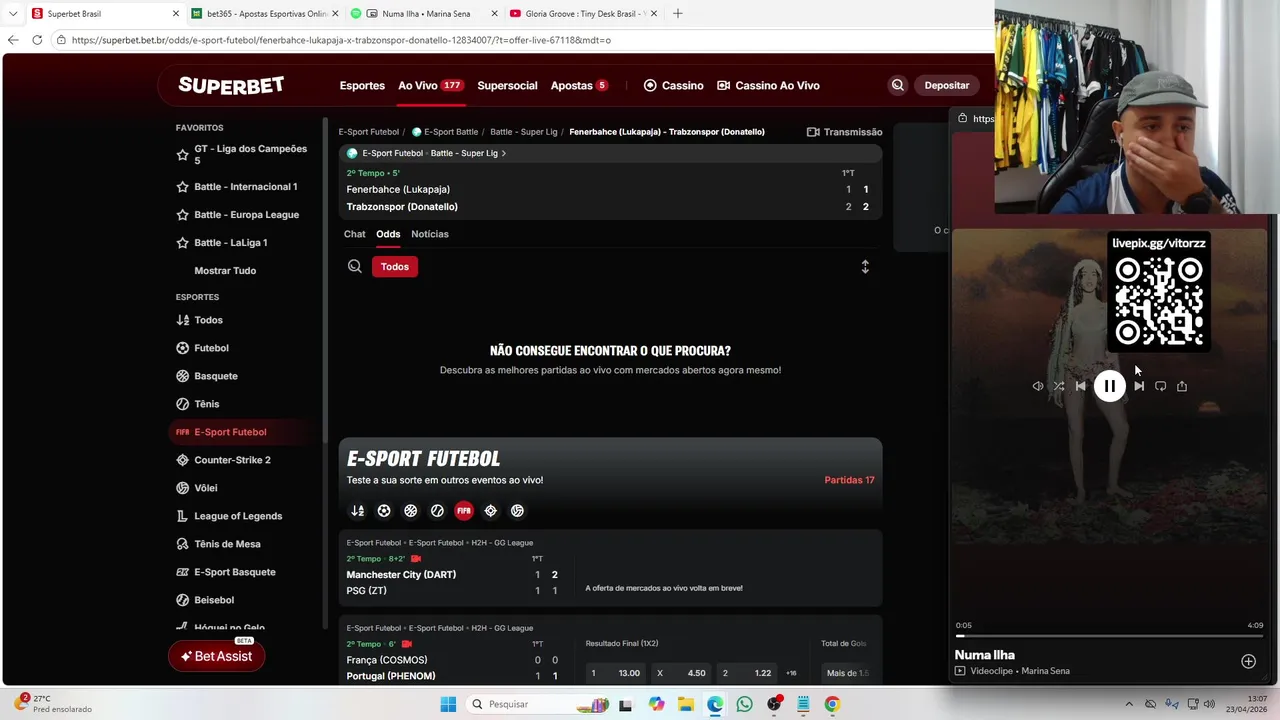Open WhatsApp from the Windows taskbar
The image size is (1280, 720).
(744, 704)
